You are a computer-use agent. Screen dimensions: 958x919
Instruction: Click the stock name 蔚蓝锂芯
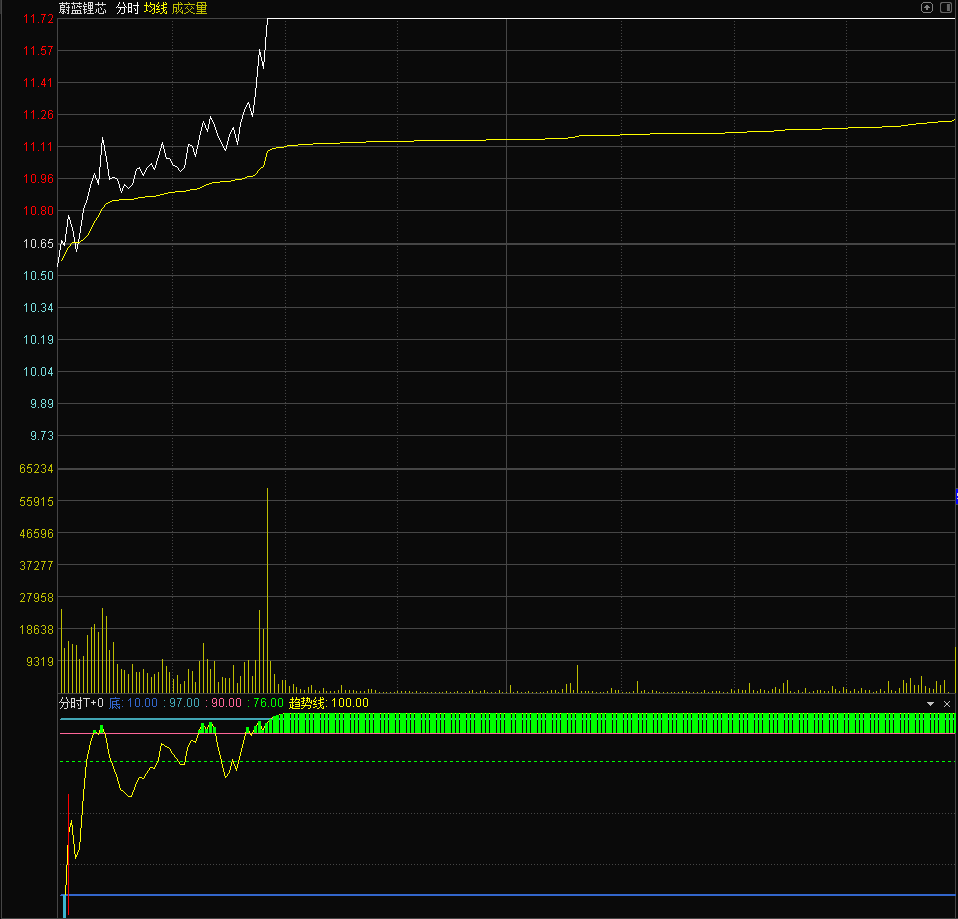click(82, 9)
